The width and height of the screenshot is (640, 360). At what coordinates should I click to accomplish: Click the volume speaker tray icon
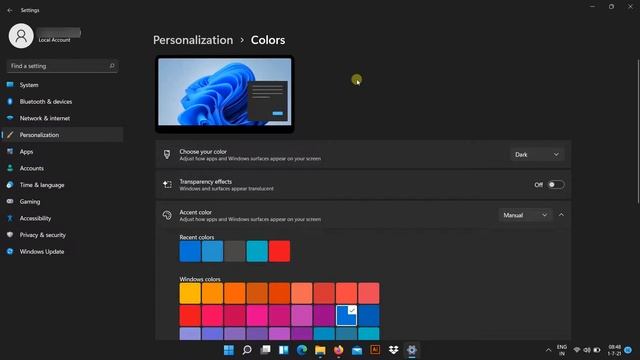587,350
